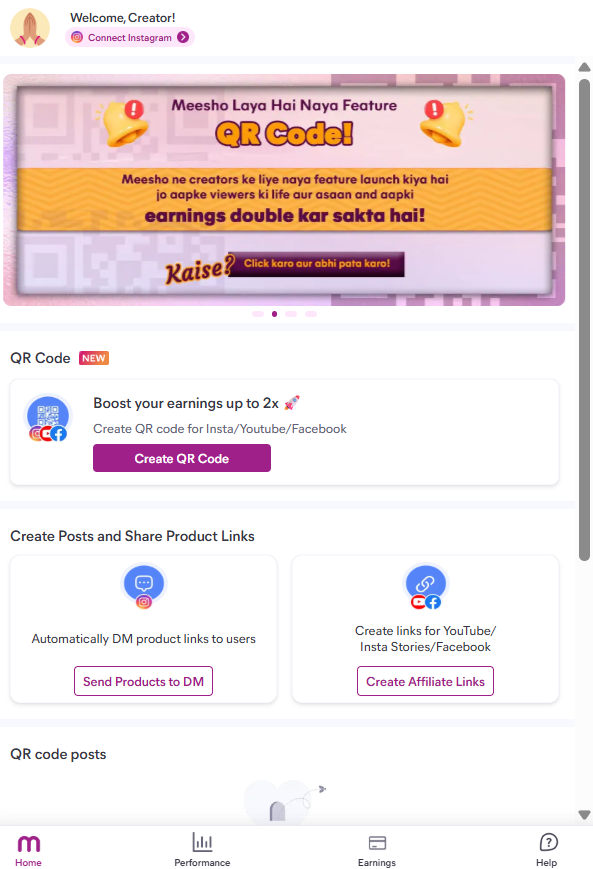Click the Create QR Code button
The width and height of the screenshot is (593, 869).
[182, 458]
